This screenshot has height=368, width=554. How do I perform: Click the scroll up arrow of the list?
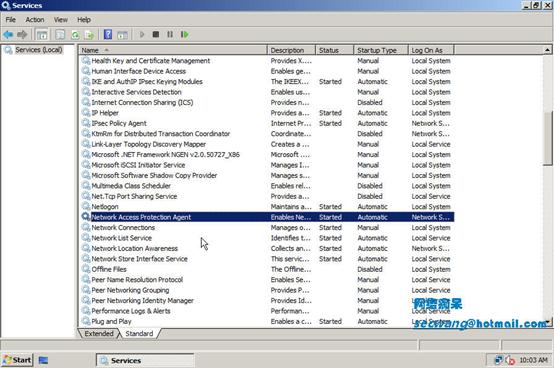[547, 50]
